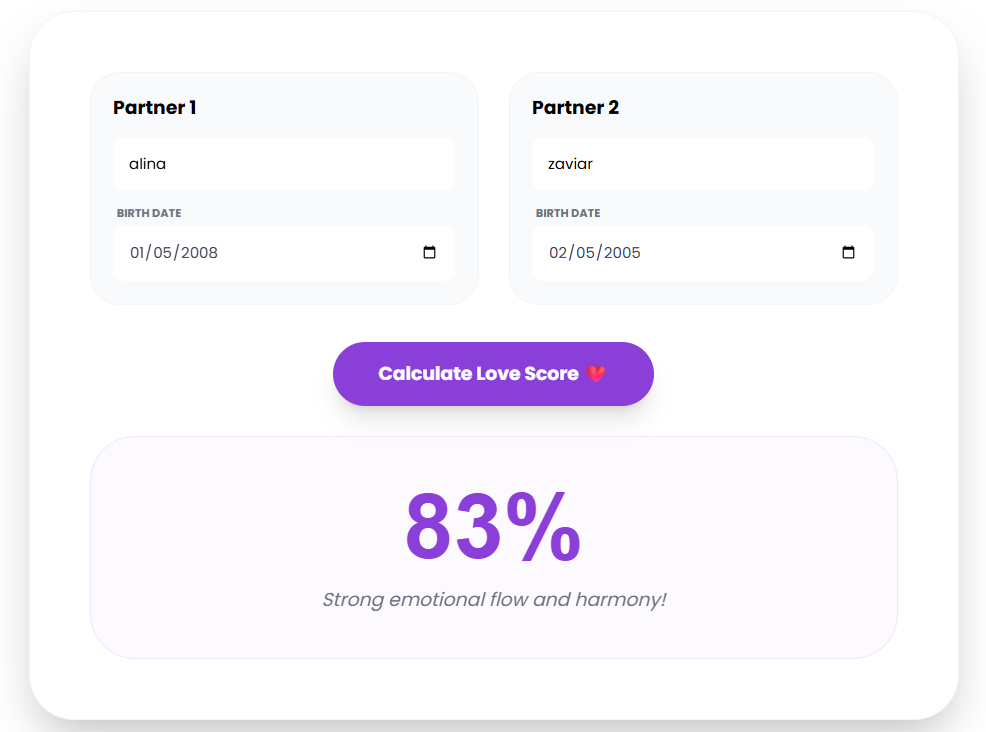This screenshot has width=986, height=732.
Task: Select the harmony message text
Action: (x=494, y=599)
